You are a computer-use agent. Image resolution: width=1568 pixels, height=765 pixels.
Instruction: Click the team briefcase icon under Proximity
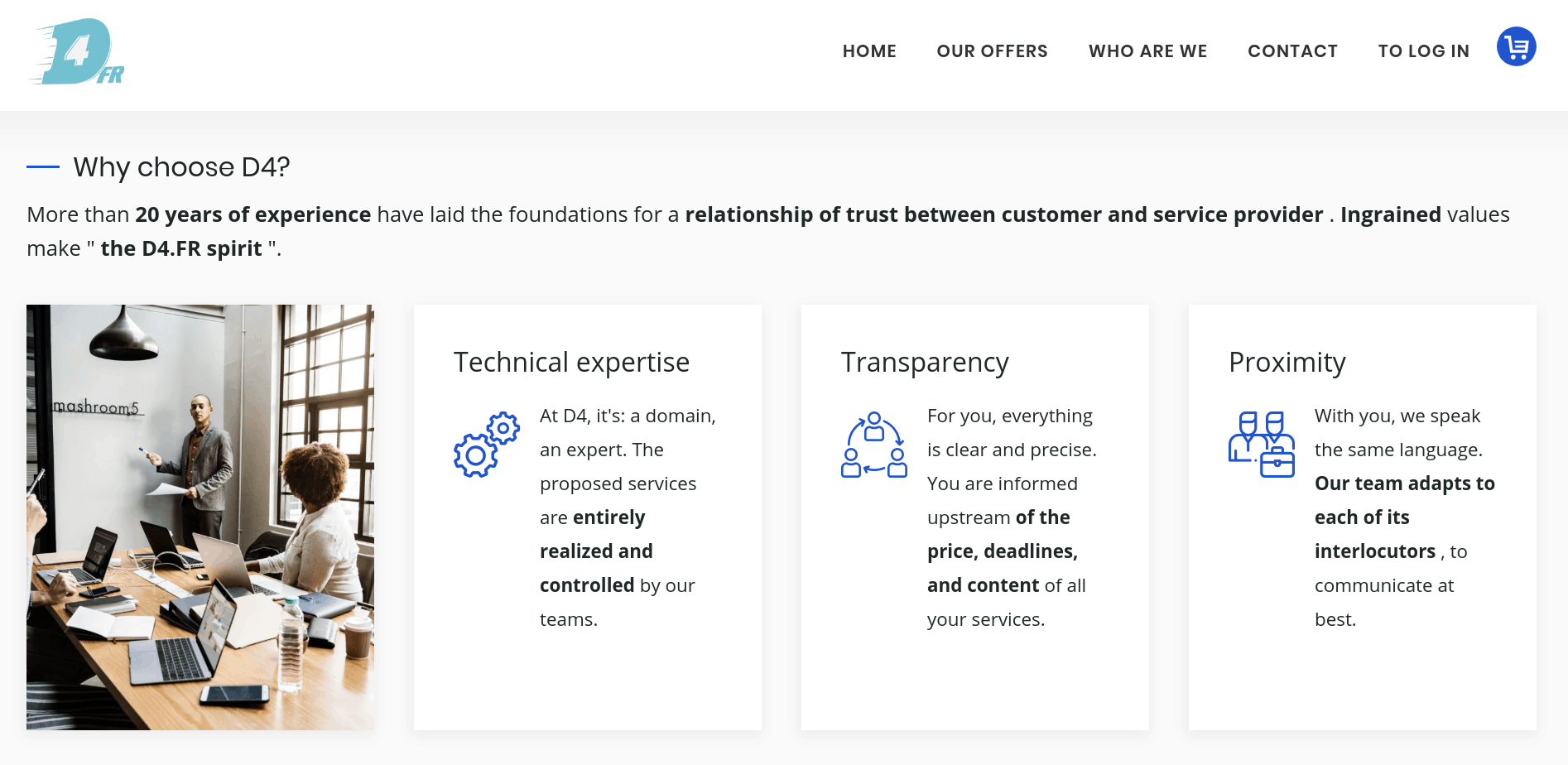1262,445
